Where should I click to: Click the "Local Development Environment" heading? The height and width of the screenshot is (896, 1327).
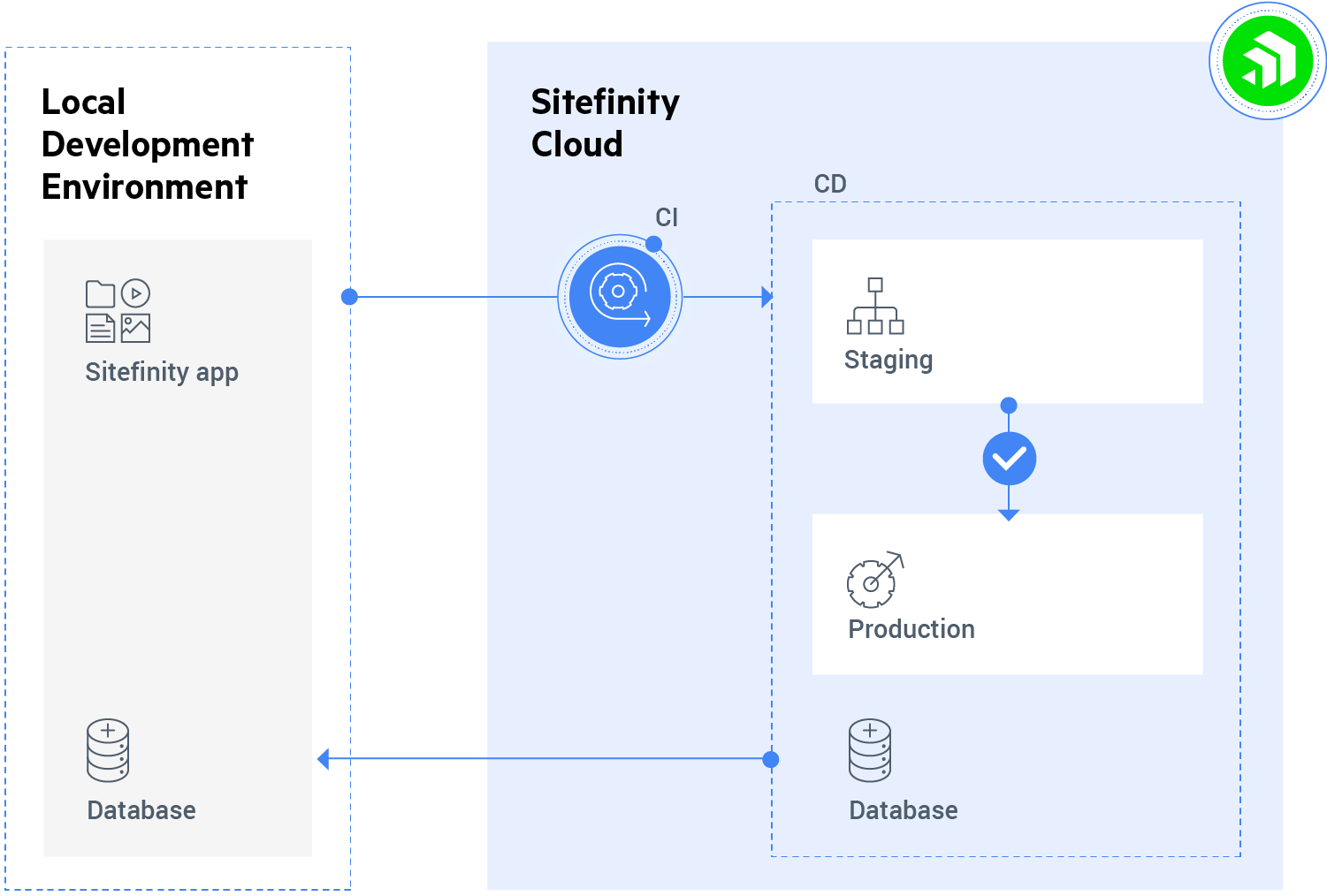(x=148, y=144)
